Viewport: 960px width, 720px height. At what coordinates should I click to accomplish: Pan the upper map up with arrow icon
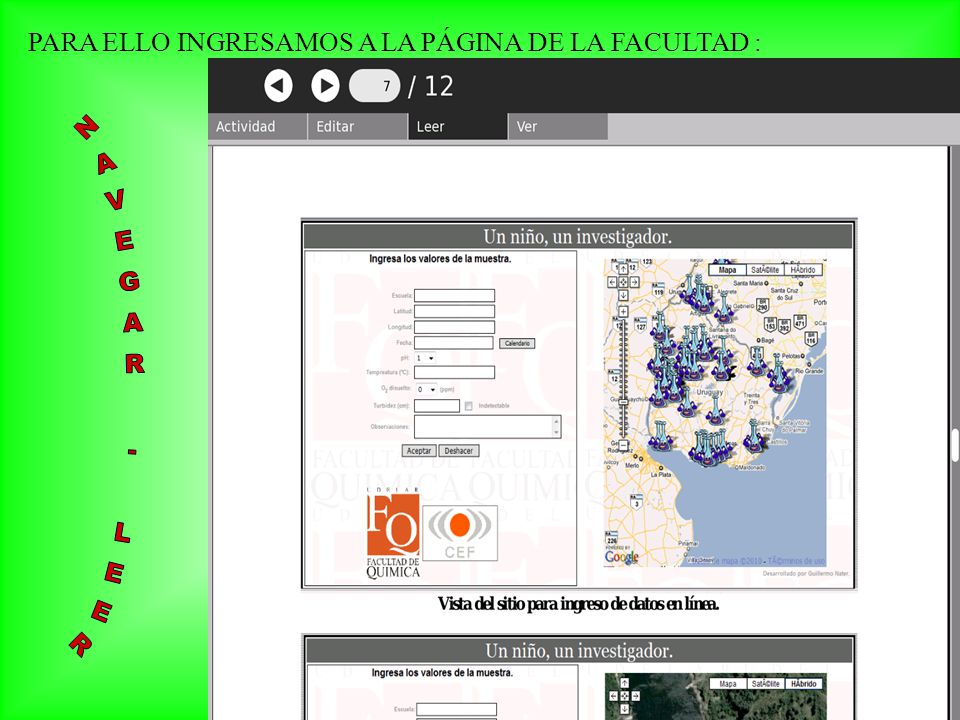pyautogui.click(x=623, y=269)
